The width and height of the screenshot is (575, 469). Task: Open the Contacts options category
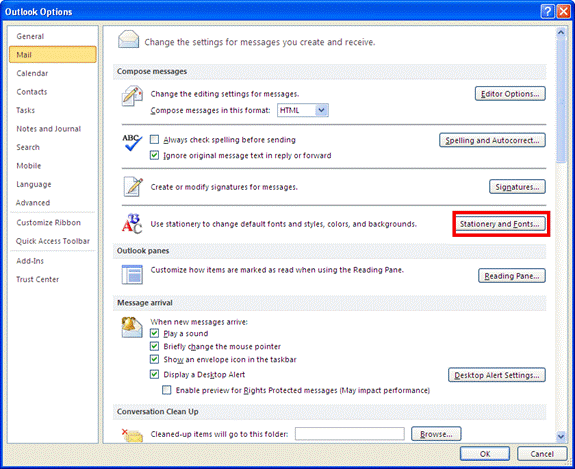point(53,92)
